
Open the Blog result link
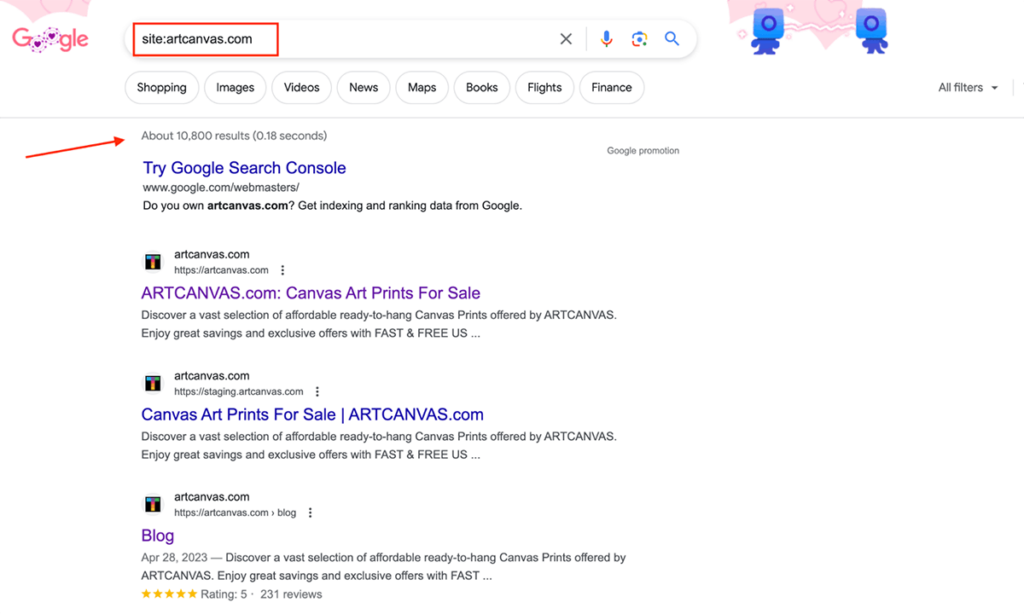[x=157, y=535]
